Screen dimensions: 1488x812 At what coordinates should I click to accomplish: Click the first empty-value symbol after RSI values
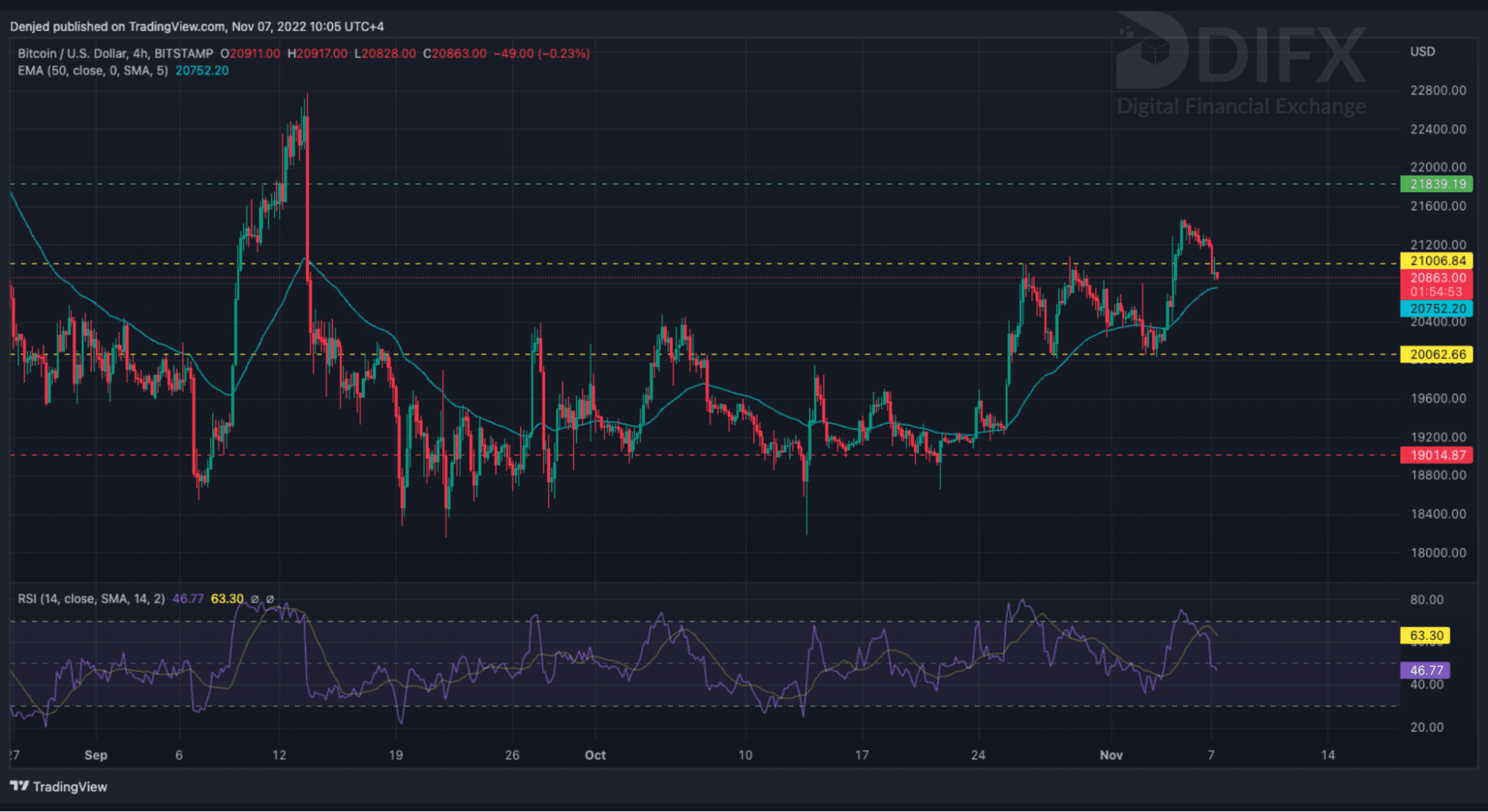(x=255, y=599)
